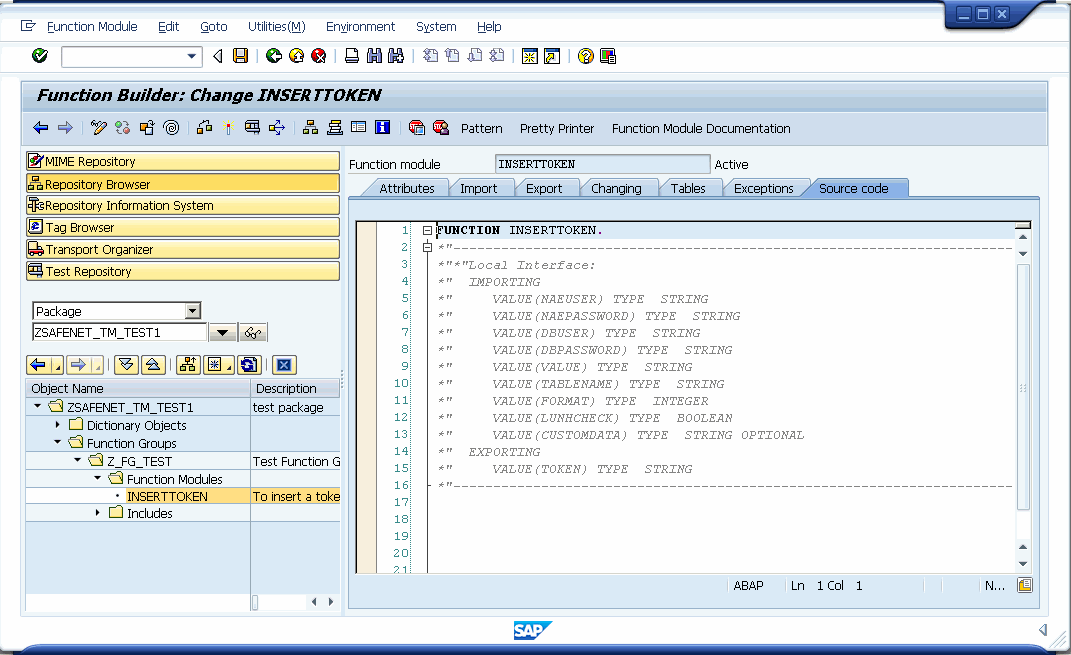The image size is (1071, 655).
Task: Click the red Cancel icon
Action: click(x=318, y=56)
